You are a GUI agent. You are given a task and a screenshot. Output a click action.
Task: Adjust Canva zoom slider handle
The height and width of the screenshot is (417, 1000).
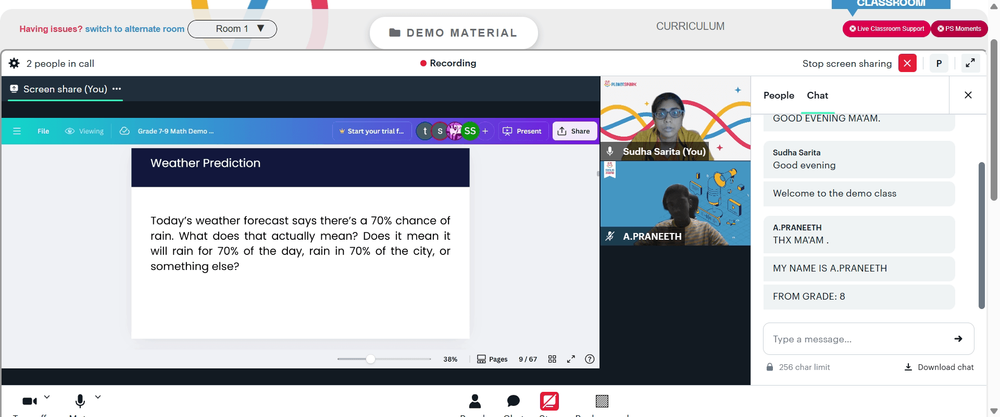[x=370, y=359]
